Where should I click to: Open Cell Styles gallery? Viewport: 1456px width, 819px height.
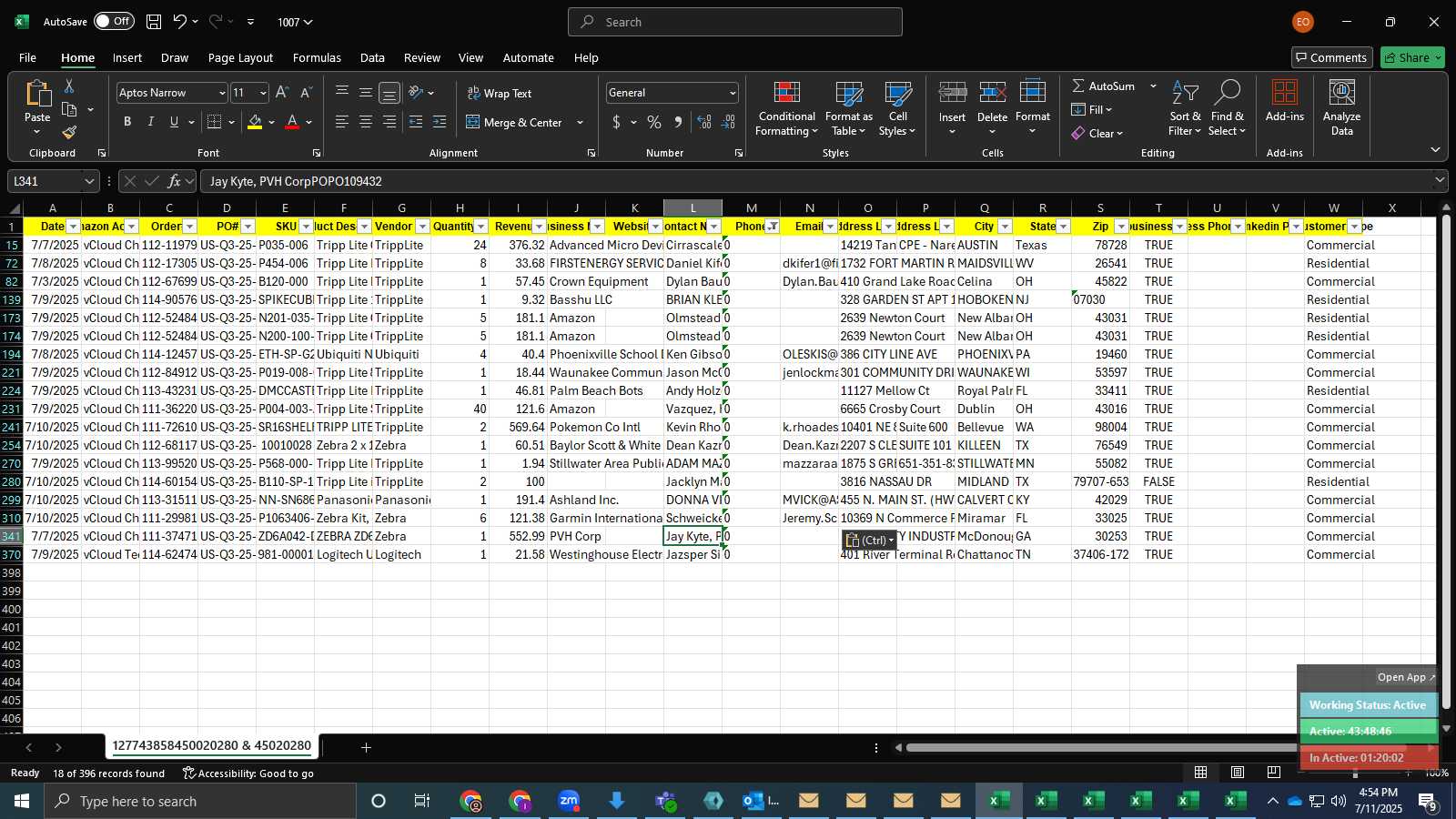click(897, 109)
